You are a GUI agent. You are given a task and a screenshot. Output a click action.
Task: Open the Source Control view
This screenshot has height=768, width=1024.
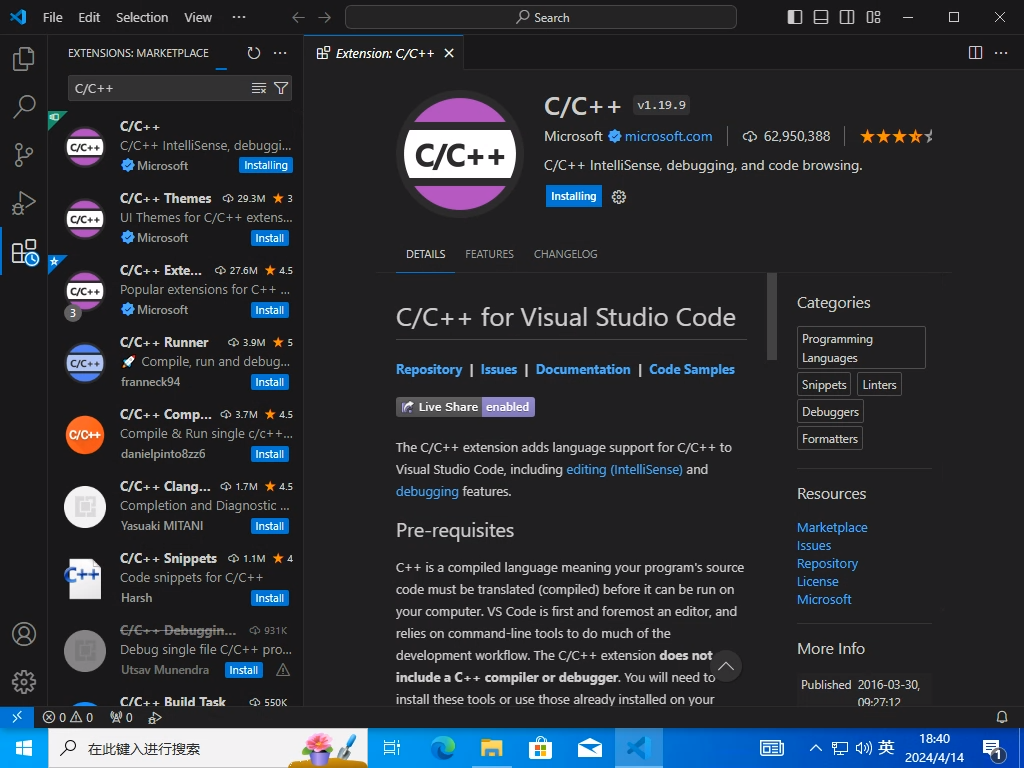(24, 155)
